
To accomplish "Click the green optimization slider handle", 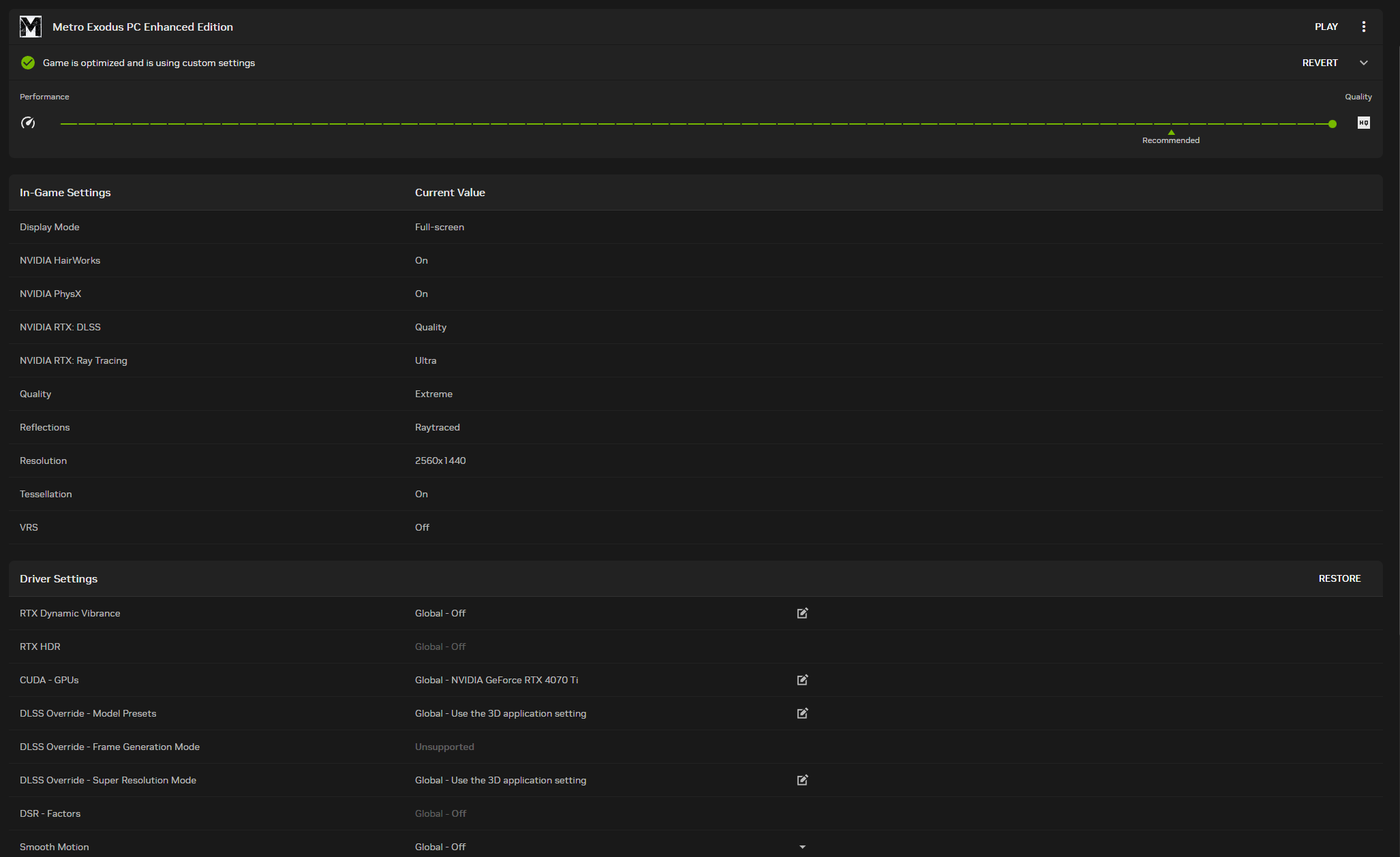I will pyautogui.click(x=1333, y=124).
